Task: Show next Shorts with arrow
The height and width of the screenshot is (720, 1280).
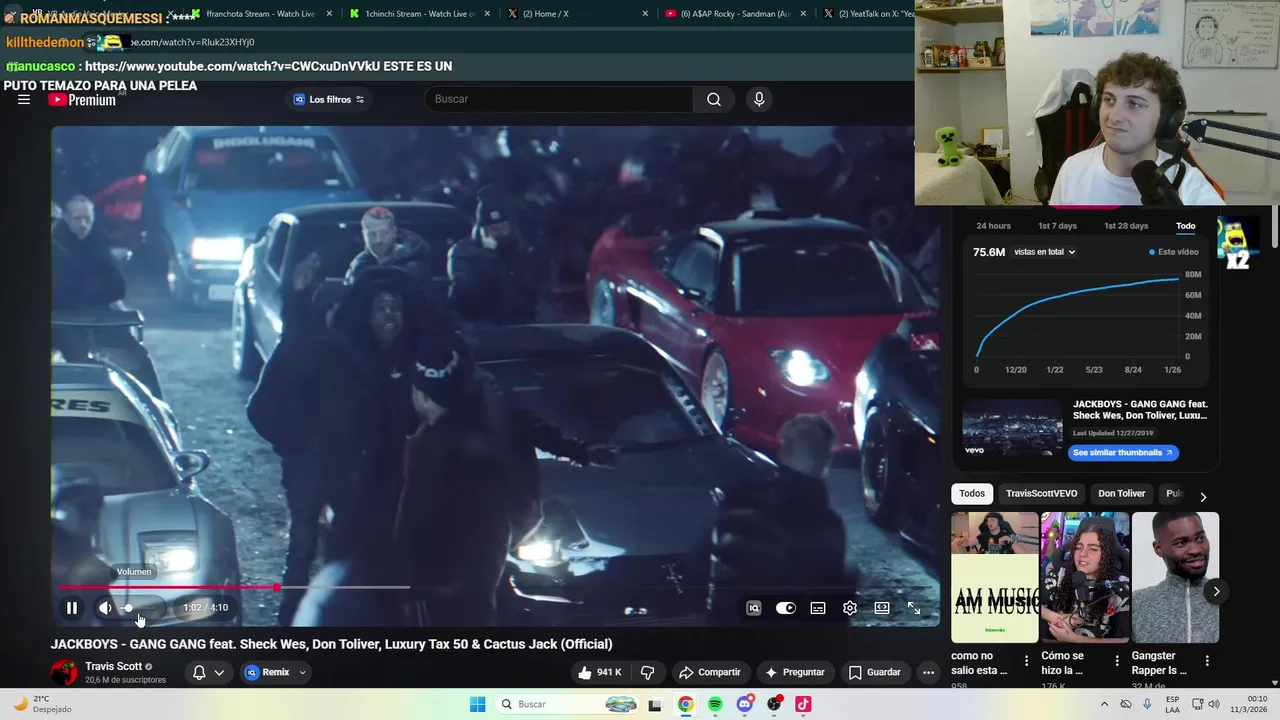Action: [x=1216, y=591]
